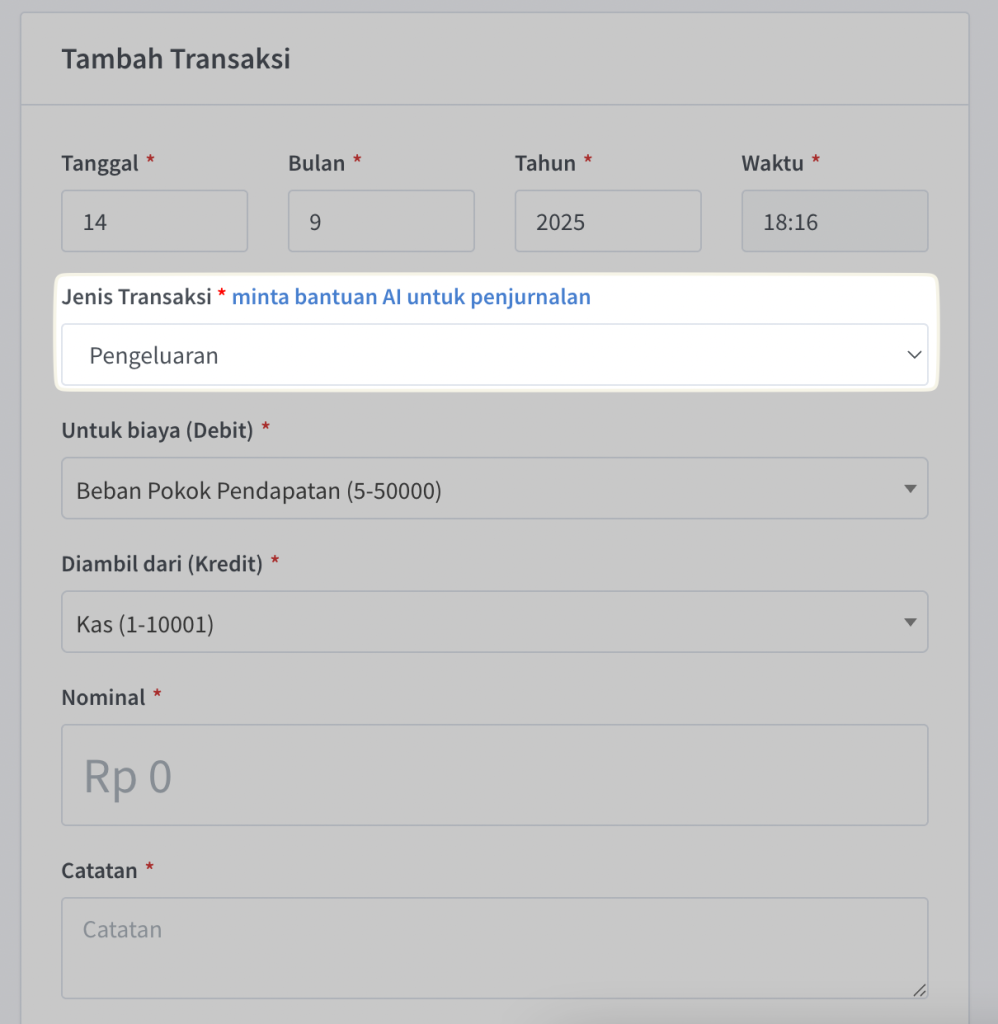This screenshot has height=1024, width=998.
Task: Click the 'Diambil dari (Kredit)' label
Action: tap(162, 564)
